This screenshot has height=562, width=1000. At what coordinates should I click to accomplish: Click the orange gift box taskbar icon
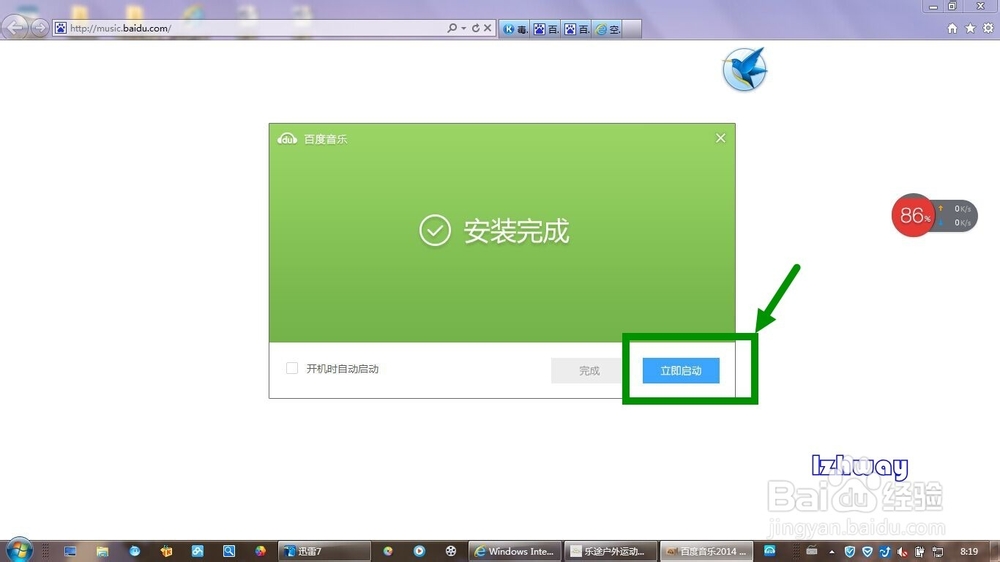[166, 551]
